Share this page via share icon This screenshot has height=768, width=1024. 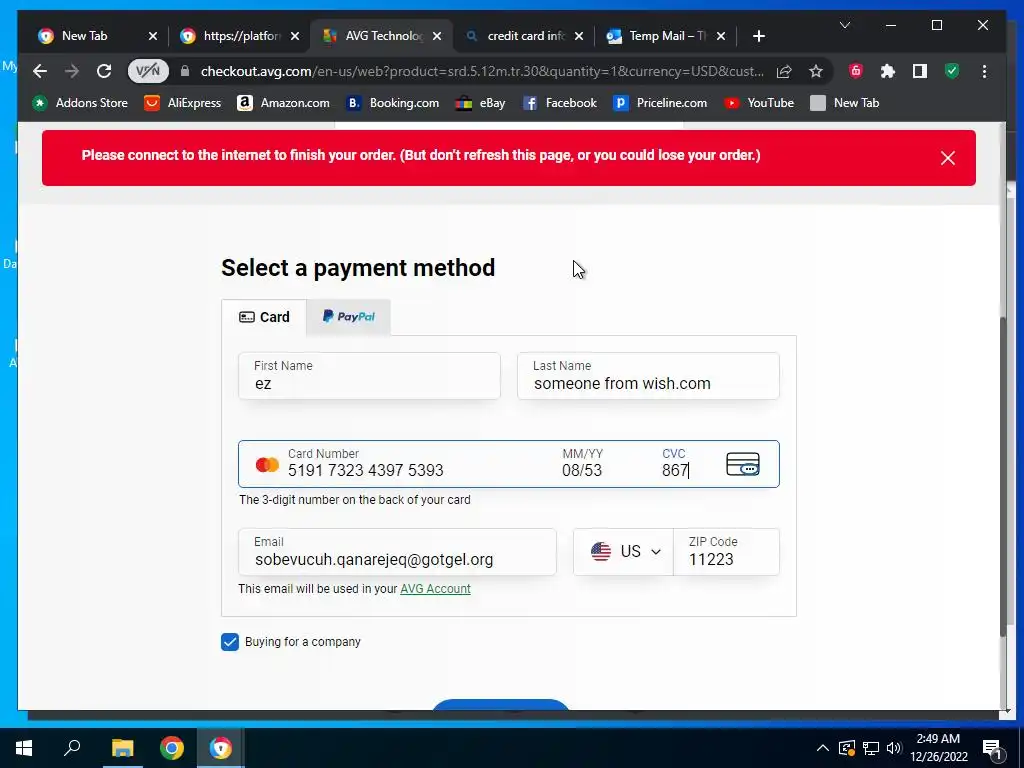(x=784, y=71)
